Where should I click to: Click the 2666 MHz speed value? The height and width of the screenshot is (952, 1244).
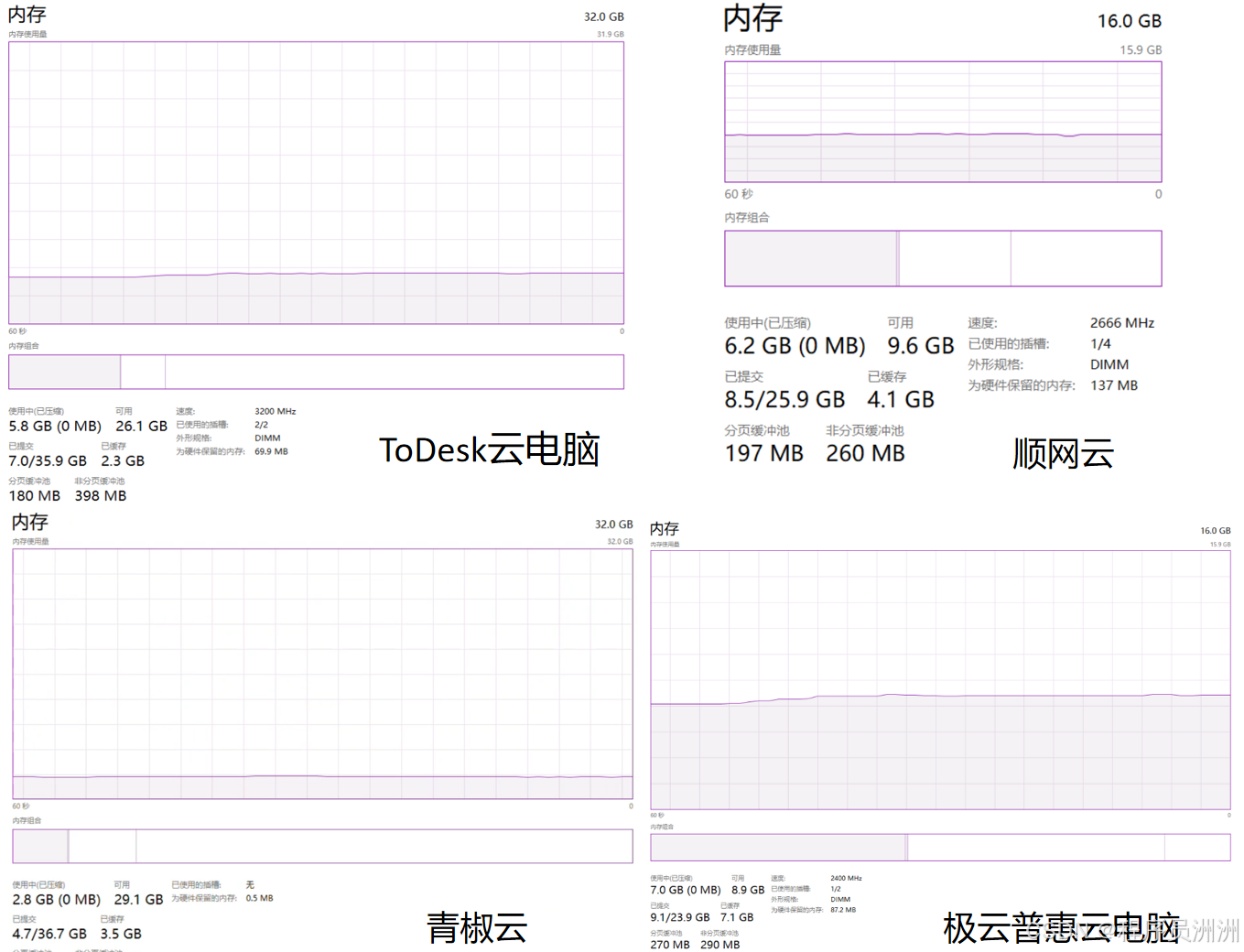click(1121, 323)
